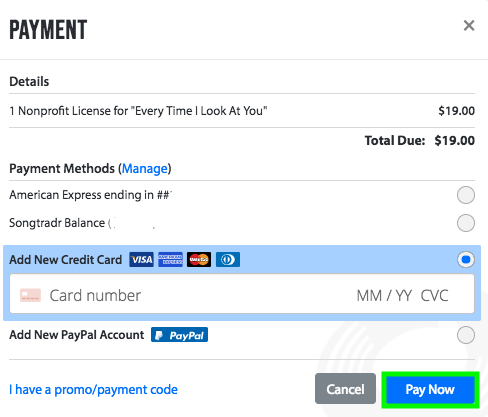The width and height of the screenshot is (488, 417).
Task: Close the Payment dialog with X
Action: click(469, 25)
